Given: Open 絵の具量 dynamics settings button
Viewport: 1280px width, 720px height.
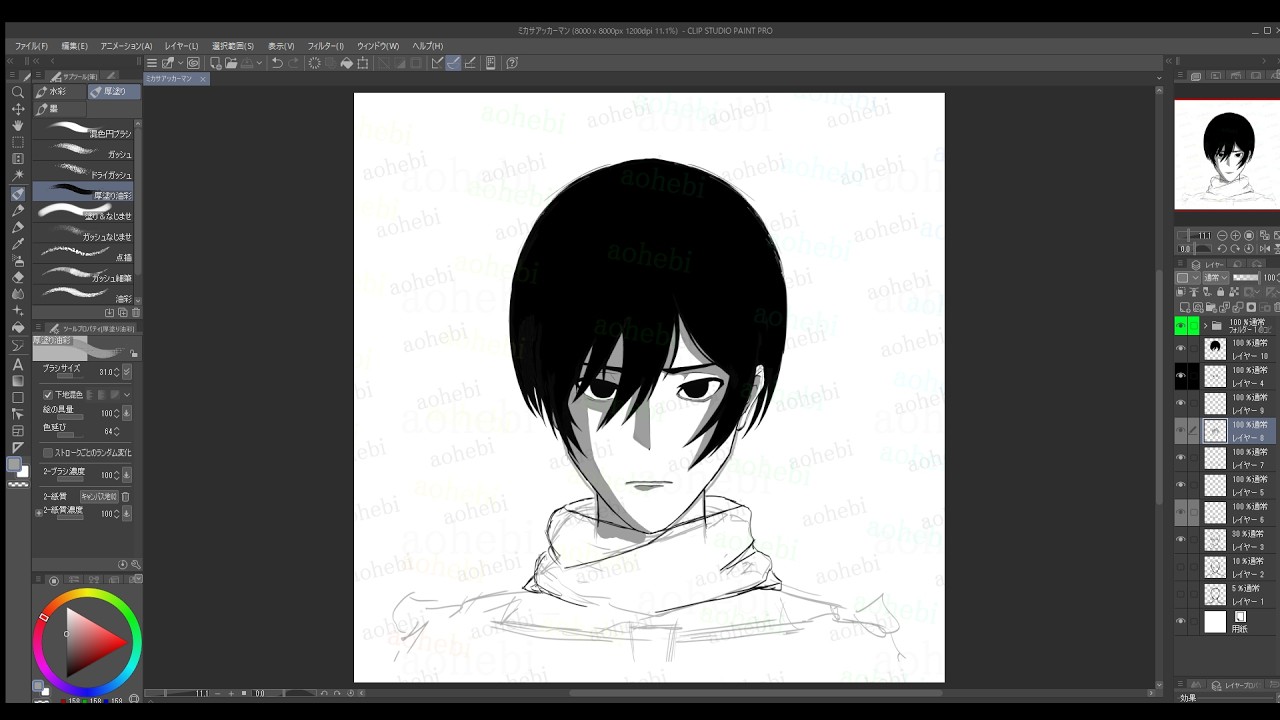Looking at the screenshot, I should [126, 413].
